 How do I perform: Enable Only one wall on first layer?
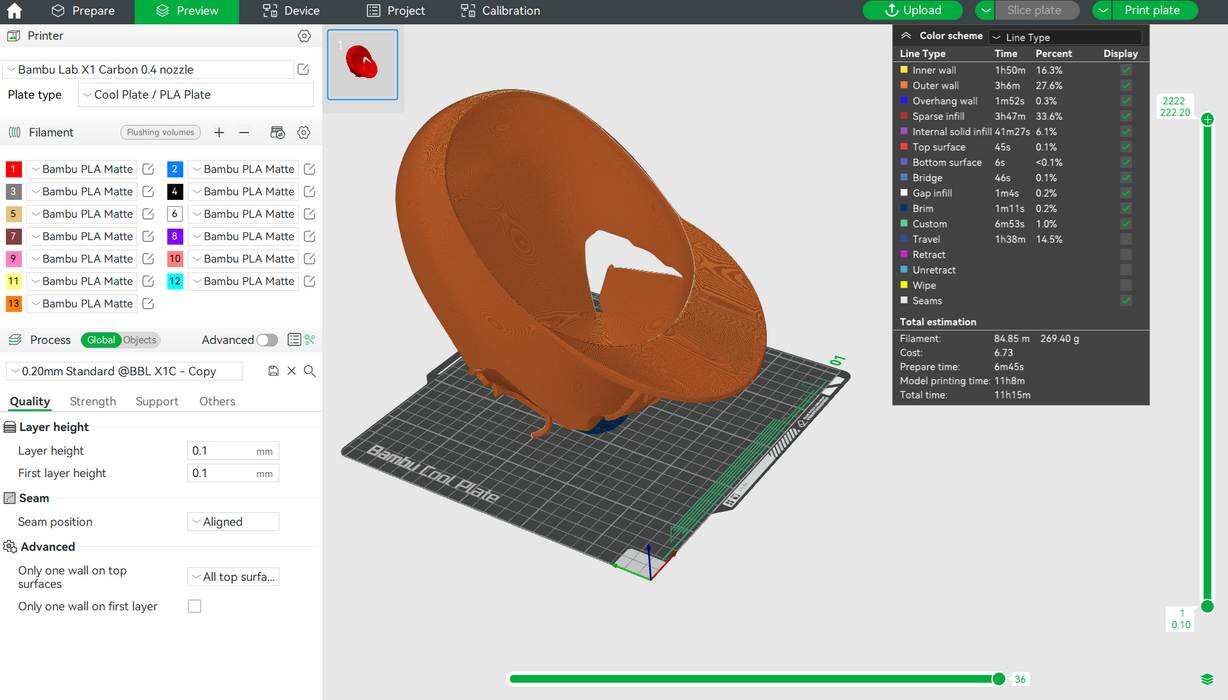coord(194,606)
